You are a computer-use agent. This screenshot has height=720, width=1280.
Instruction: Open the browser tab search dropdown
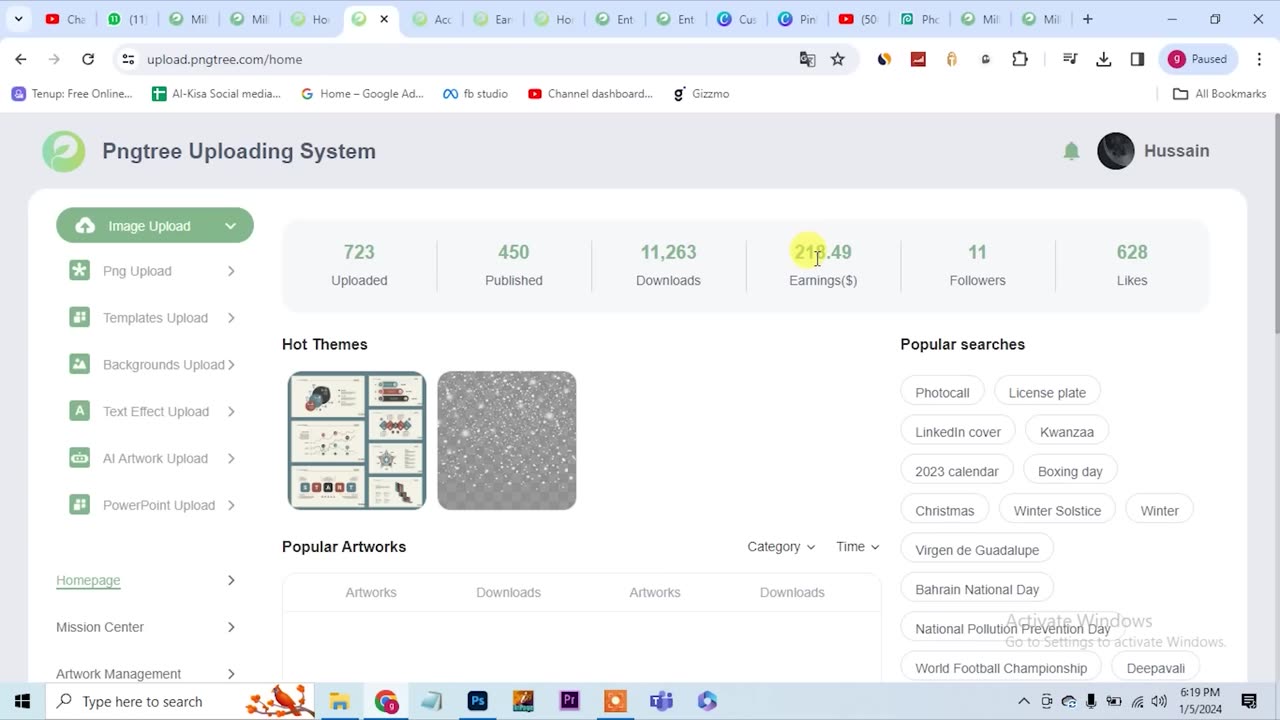pos(18,19)
